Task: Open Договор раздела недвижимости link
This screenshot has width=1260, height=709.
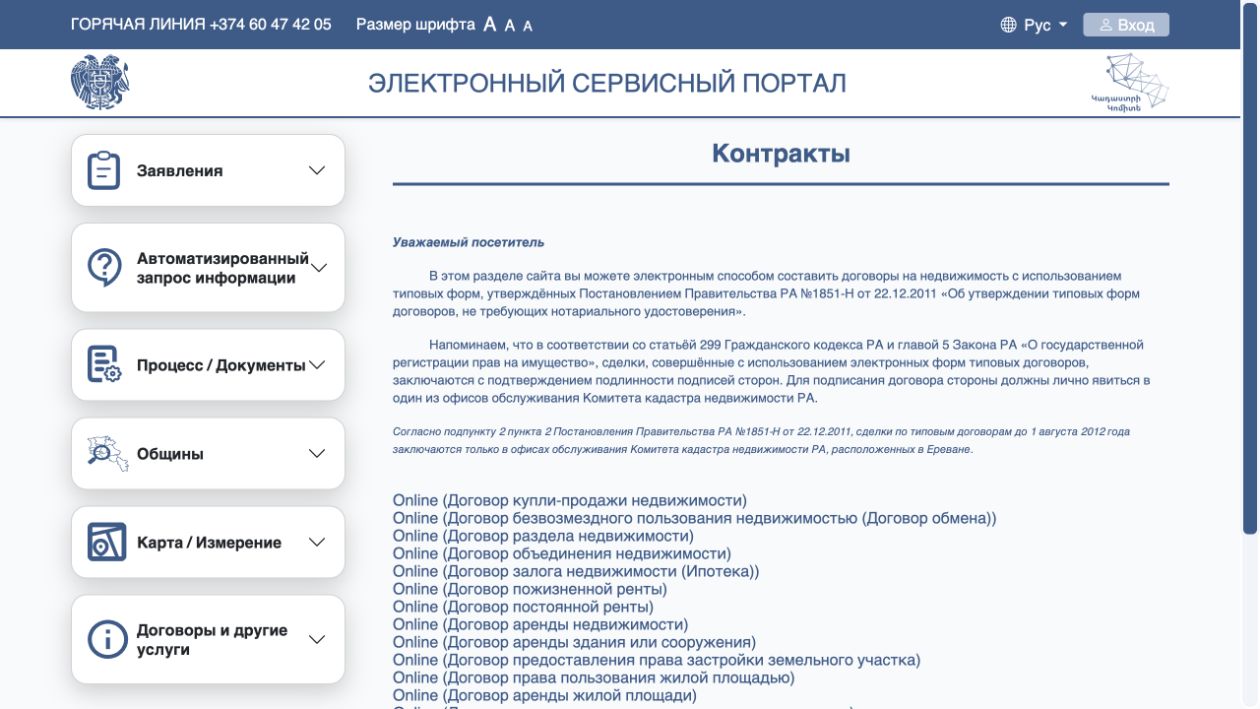Action: point(543,536)
